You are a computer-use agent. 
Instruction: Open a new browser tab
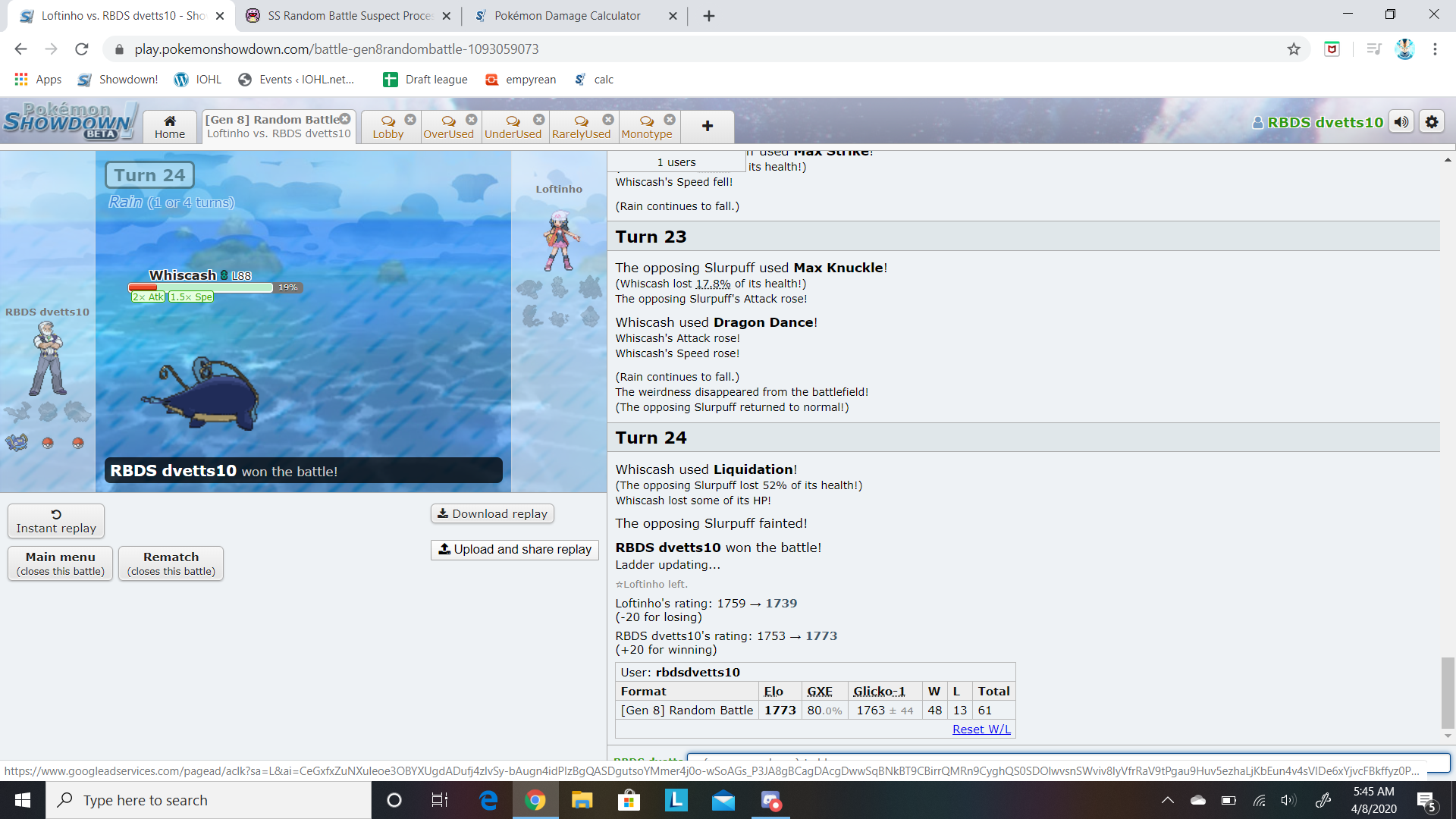point(709,15)
